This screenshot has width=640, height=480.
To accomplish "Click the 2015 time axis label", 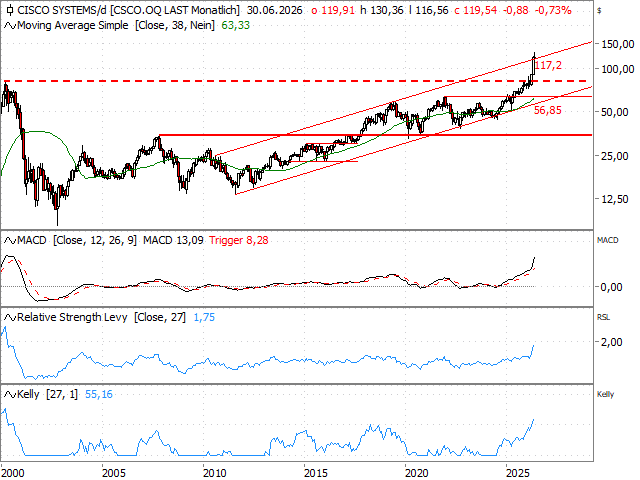I will pos(316,473).
